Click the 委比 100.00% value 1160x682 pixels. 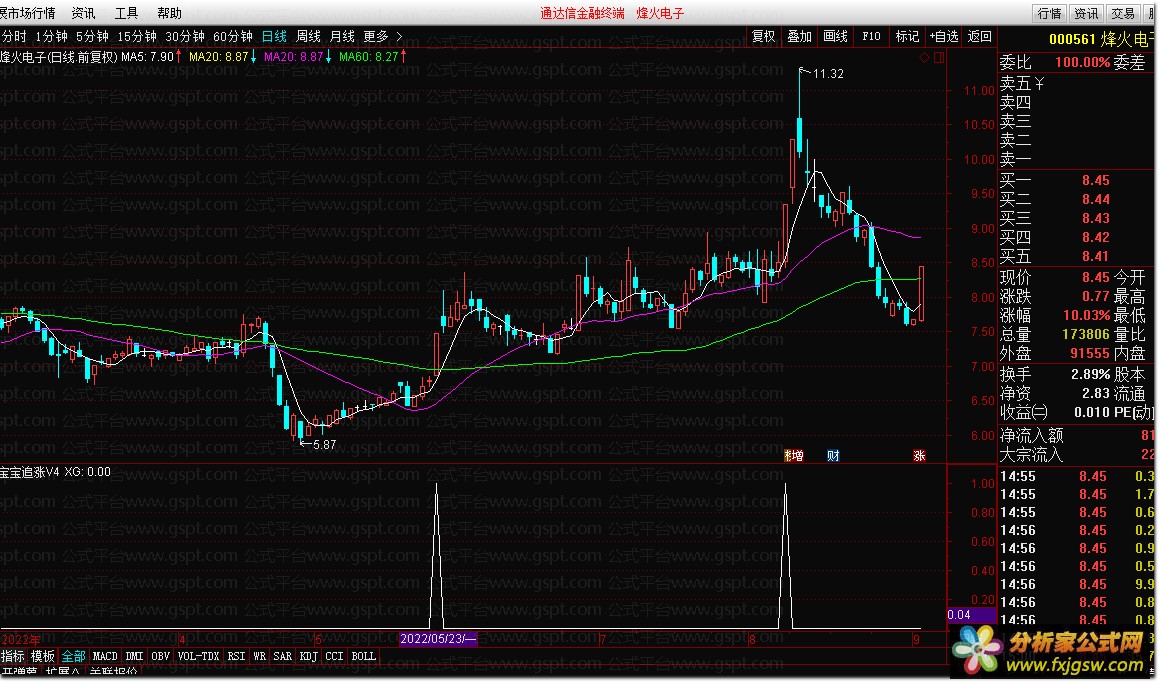[1082, 62]
